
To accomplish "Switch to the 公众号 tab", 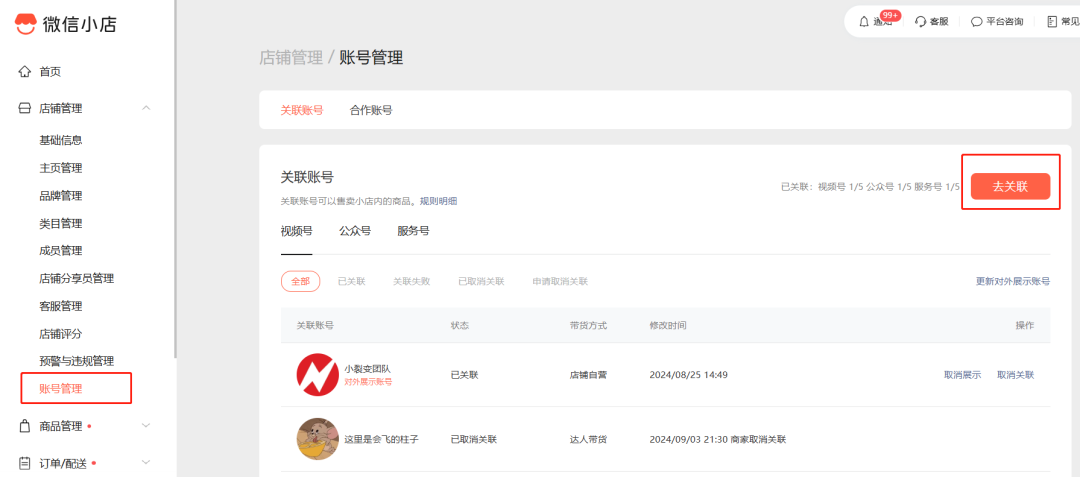I will pos(355,231).
